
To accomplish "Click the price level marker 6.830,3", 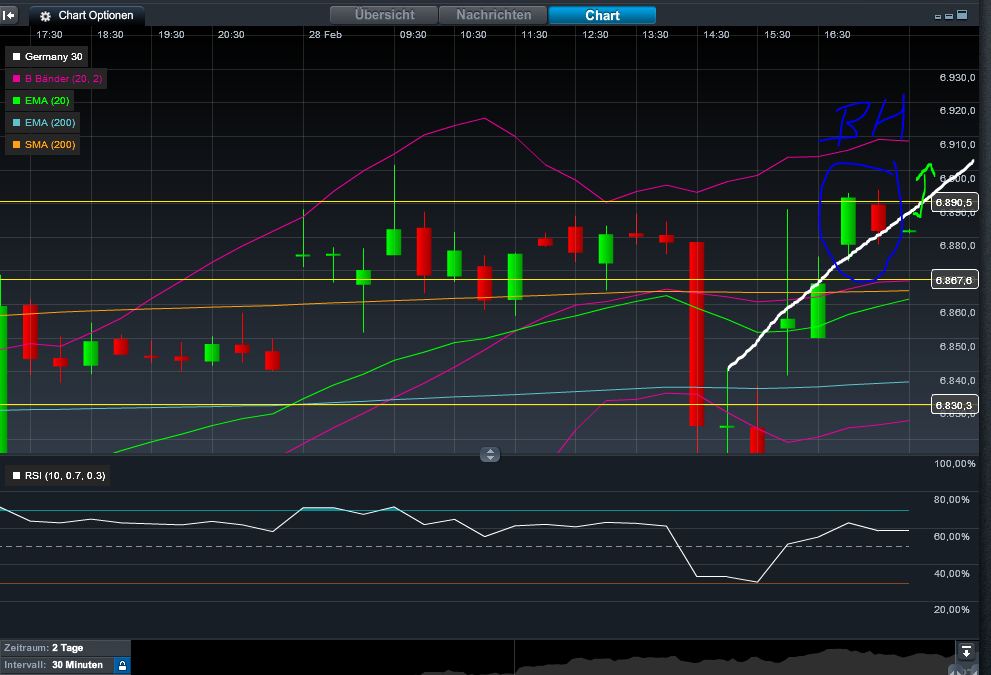I will point(954,403).
